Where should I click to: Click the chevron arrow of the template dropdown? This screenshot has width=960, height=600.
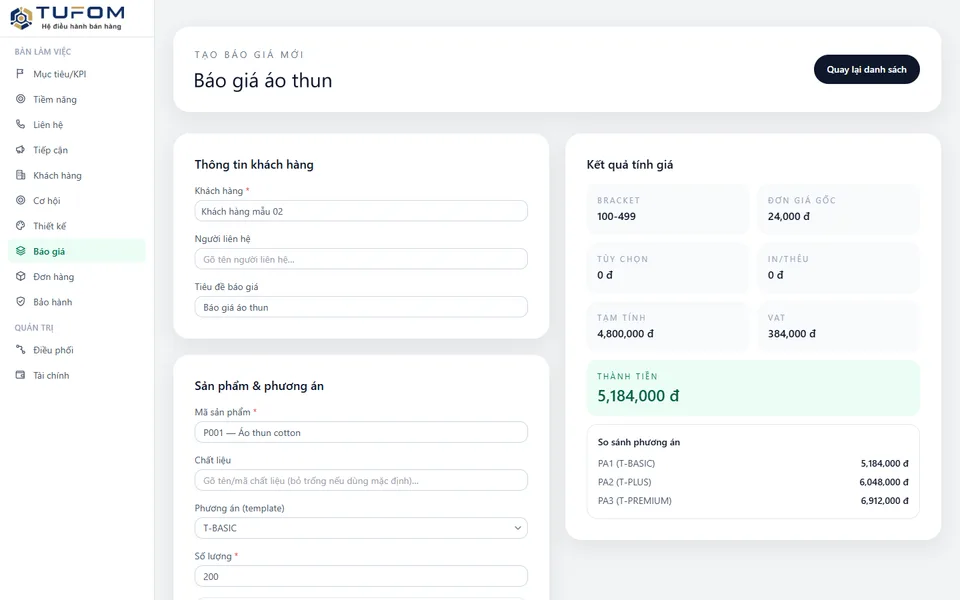pyautogui.click(x=518, y=528)
